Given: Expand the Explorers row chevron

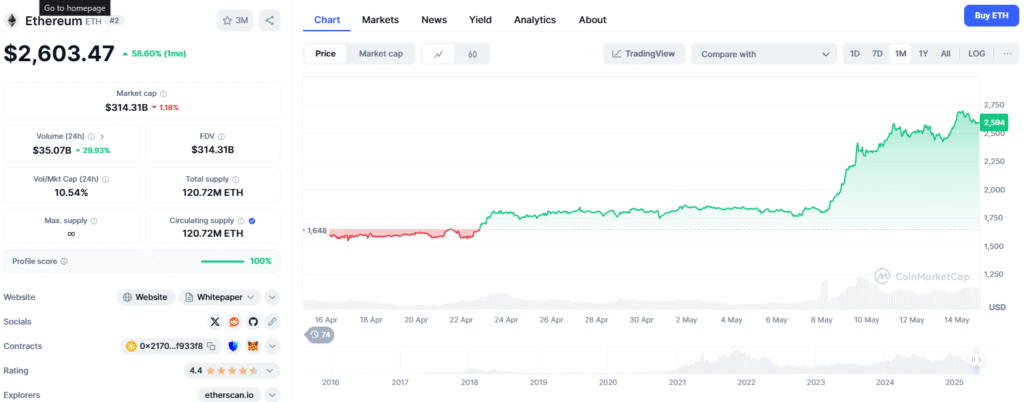Looking at the screenshot, I should [x=272, y=395].
